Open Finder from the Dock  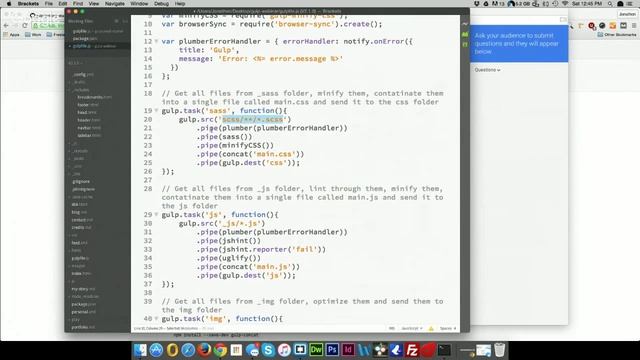coord(140,350)
